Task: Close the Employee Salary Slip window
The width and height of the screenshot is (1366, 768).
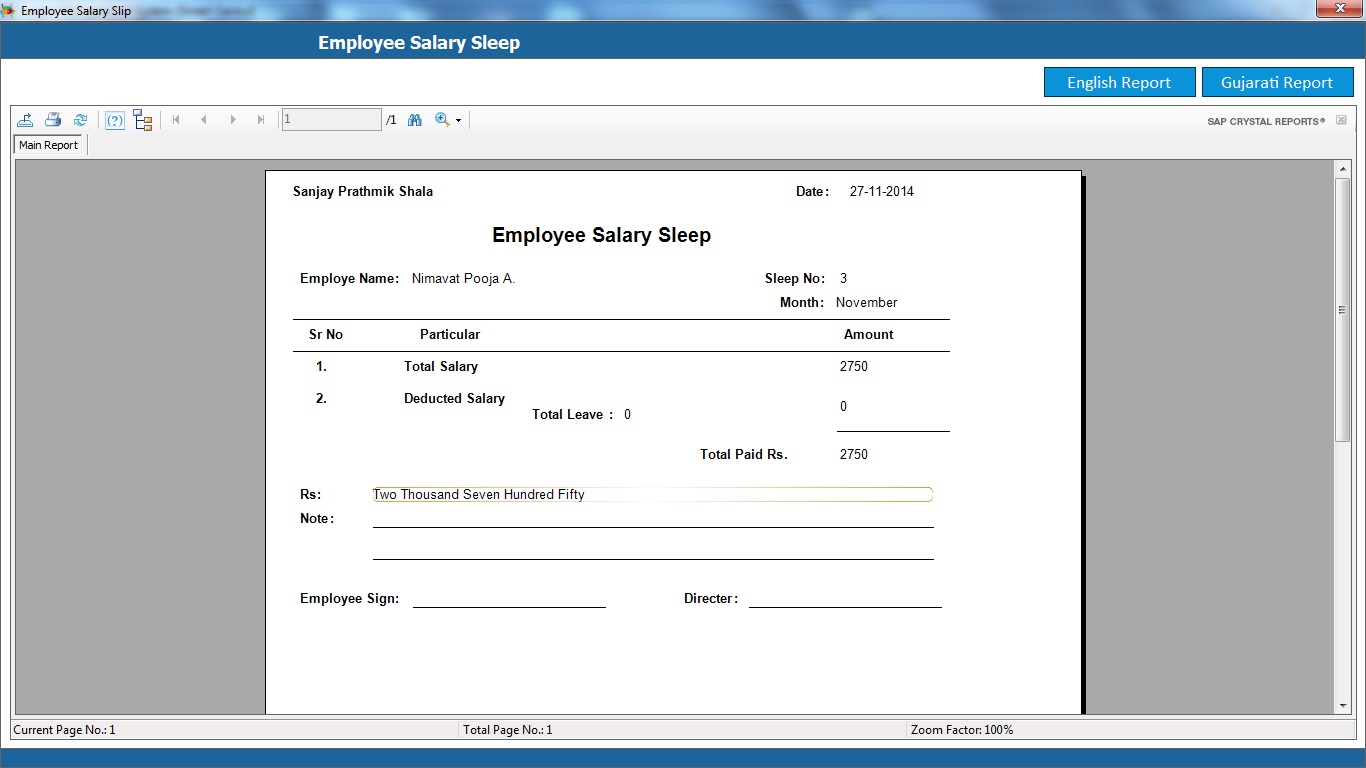Action: point(1338,8)
